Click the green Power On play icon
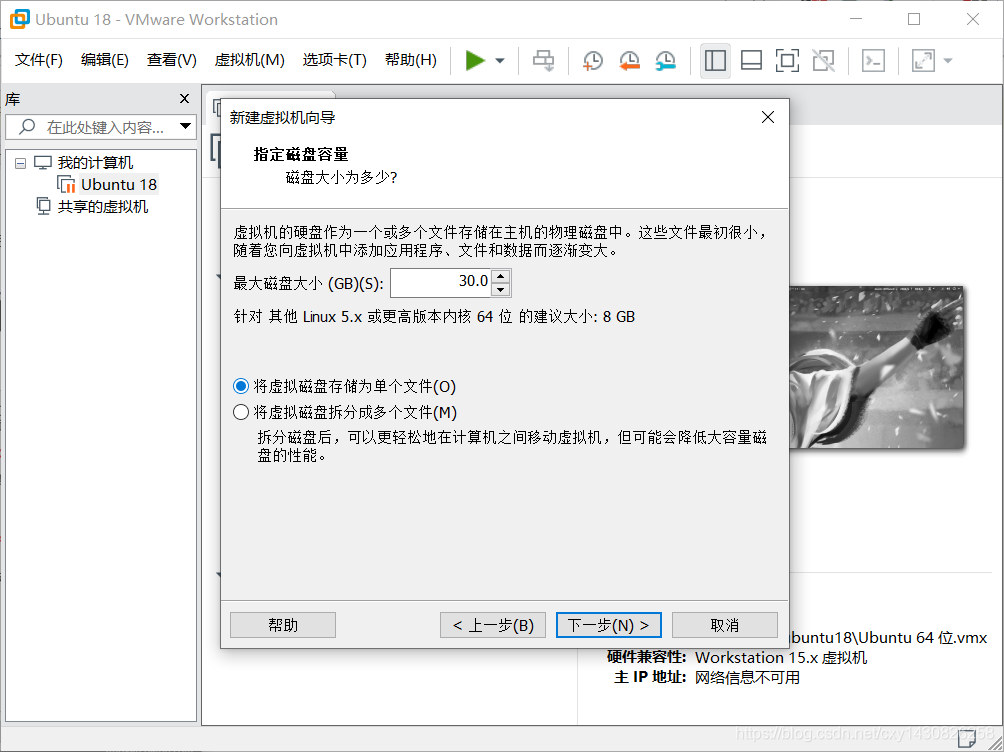This screenshot has height=752, width=1004. click(474, 61)
